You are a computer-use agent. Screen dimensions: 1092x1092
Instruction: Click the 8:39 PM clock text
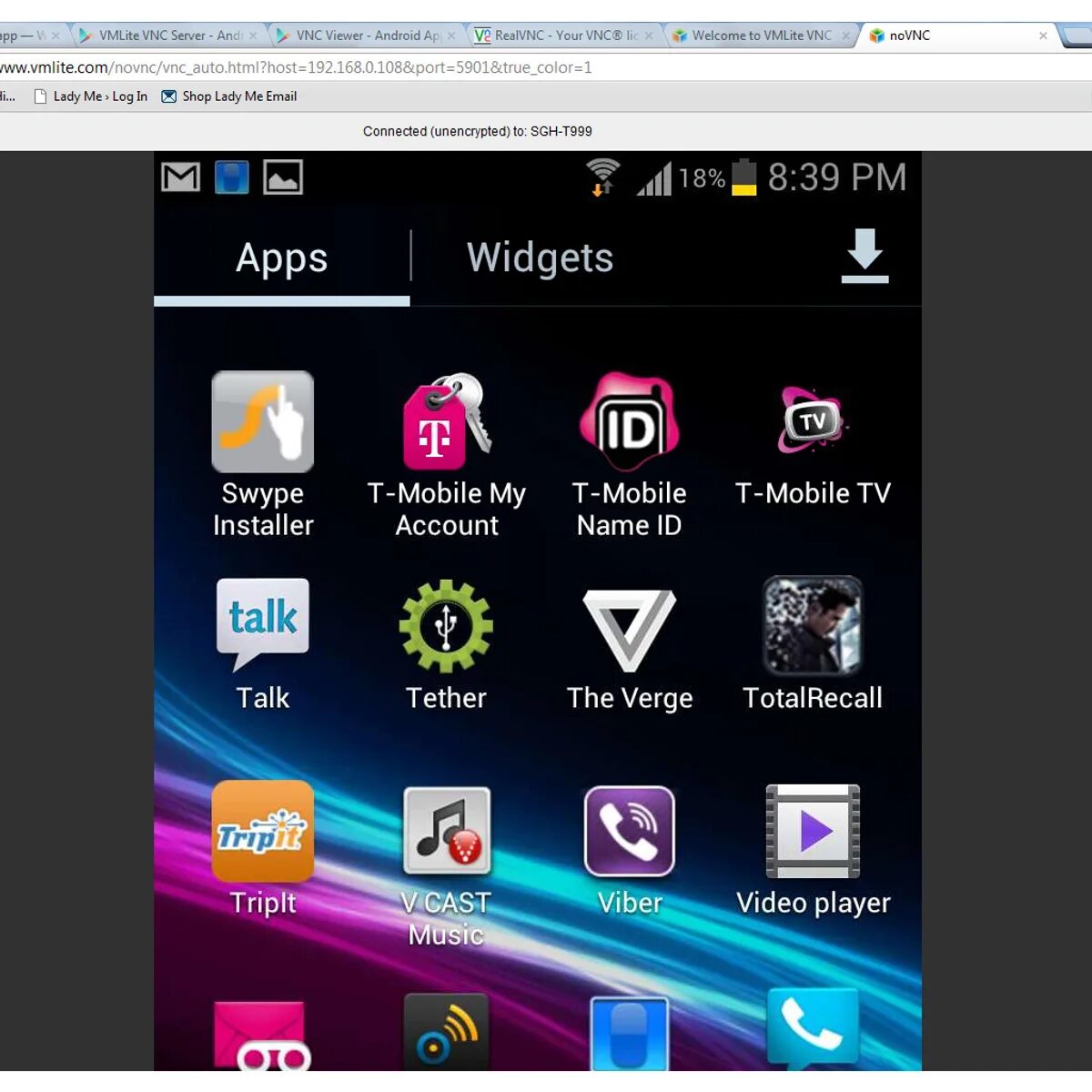[x=837, y=177]
